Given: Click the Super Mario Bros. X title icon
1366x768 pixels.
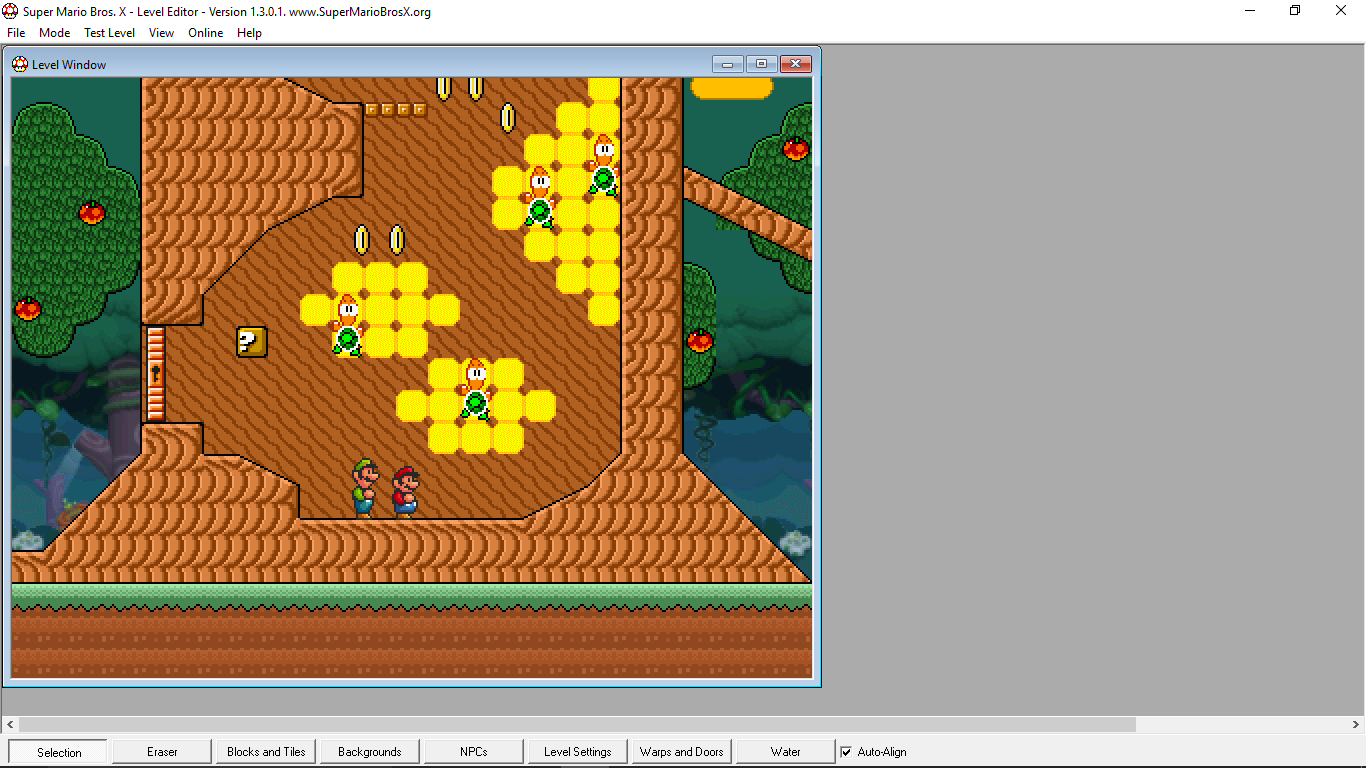Looking at the screenshot, I should pos(11,12).
